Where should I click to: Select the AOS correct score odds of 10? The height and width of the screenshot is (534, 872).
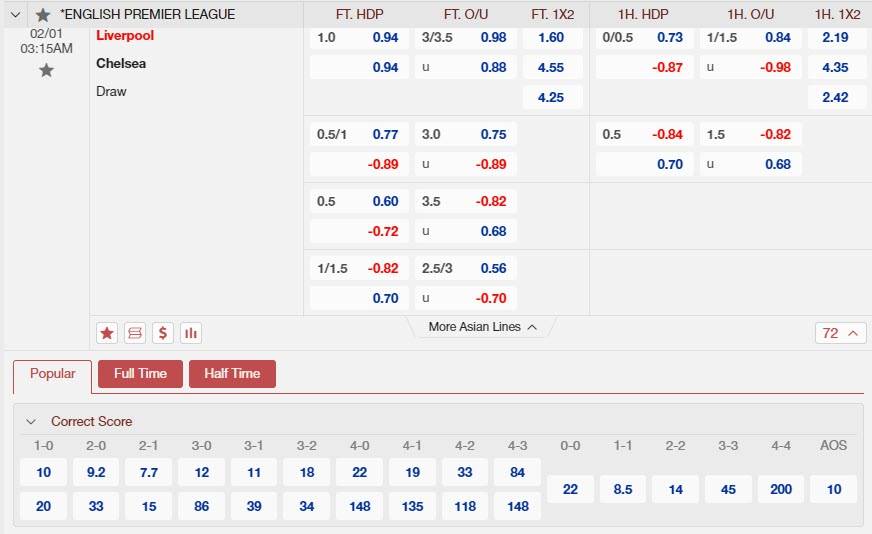(833, 489)
